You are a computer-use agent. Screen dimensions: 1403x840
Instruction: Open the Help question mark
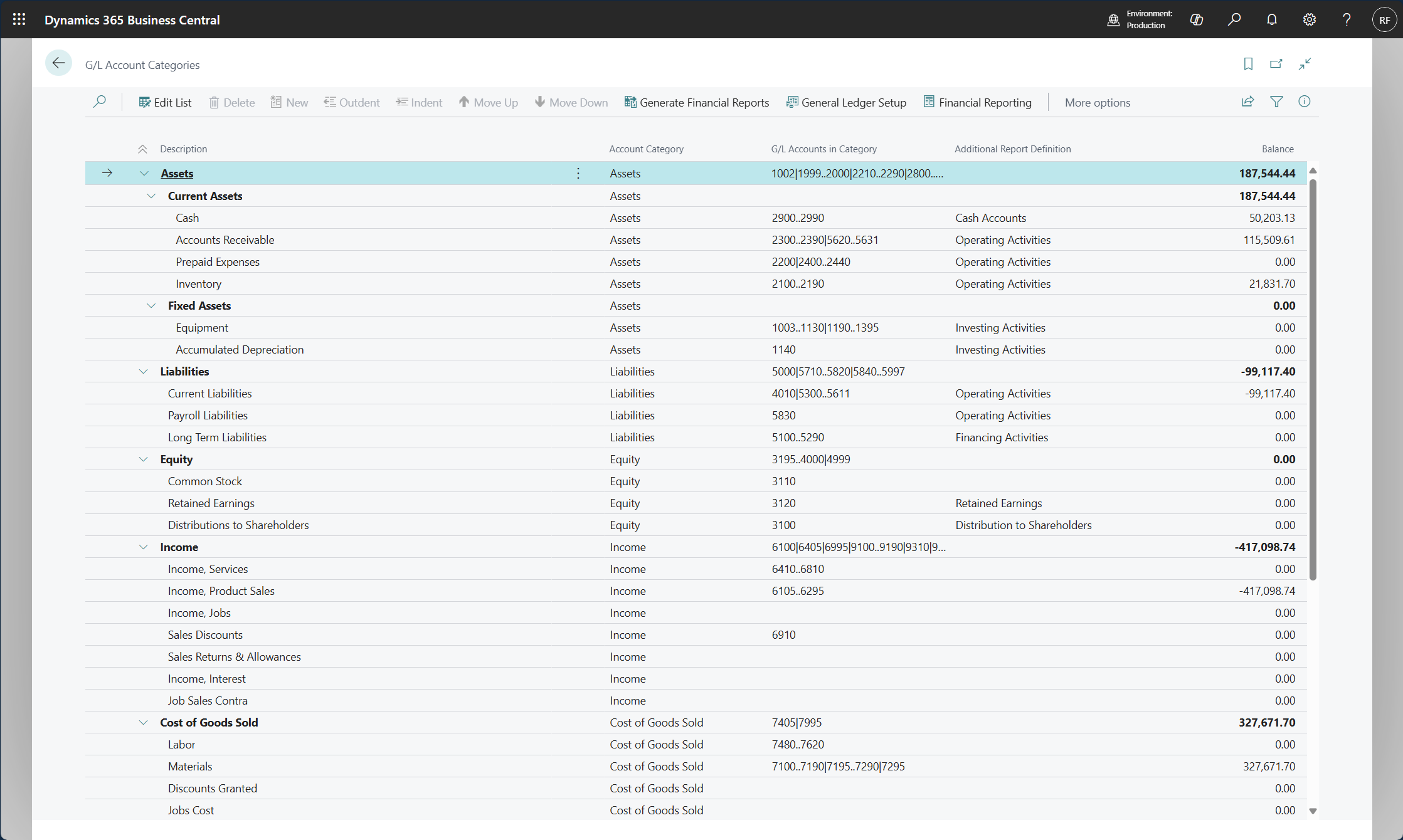[1347, 19]
